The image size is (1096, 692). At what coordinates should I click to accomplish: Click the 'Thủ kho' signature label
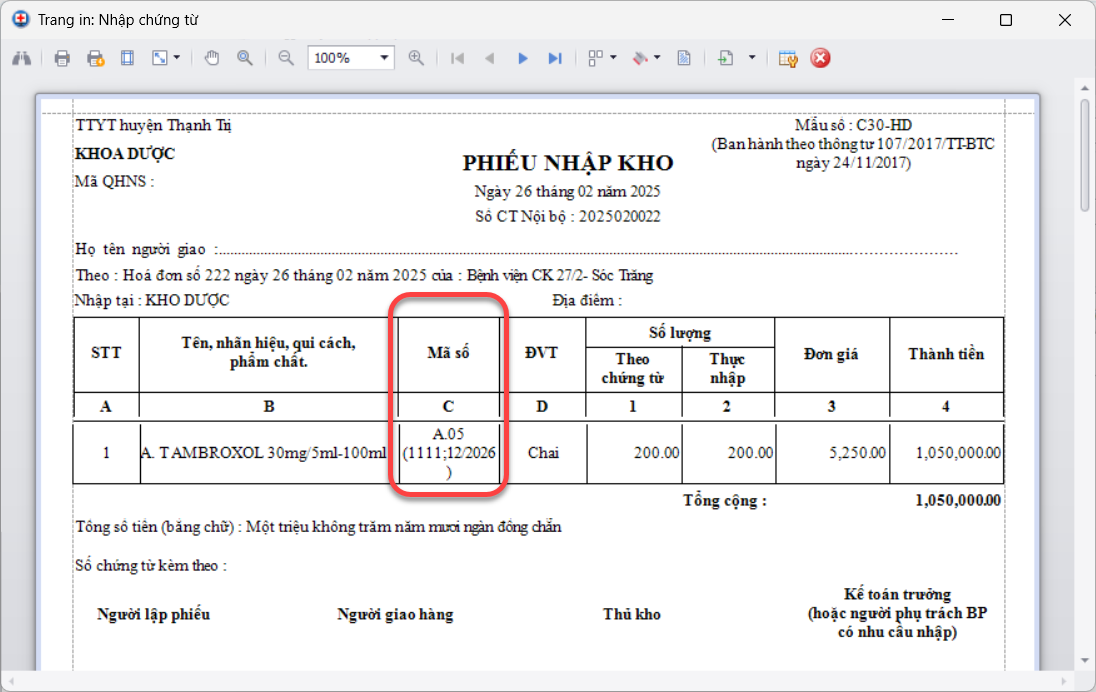[632, 614]
